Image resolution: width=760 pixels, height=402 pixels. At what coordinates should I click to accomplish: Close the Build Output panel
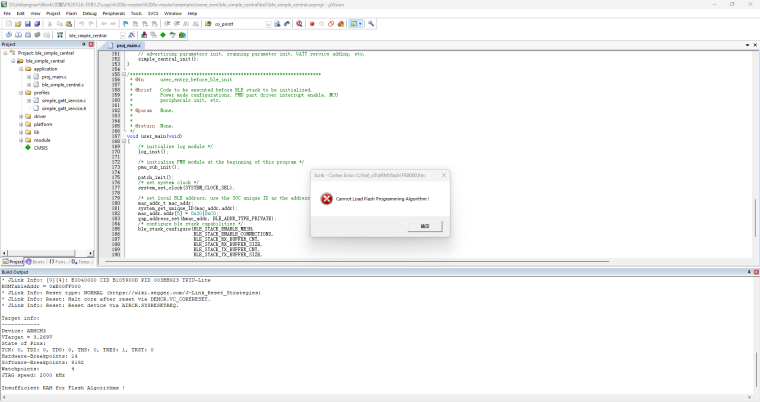756,272
